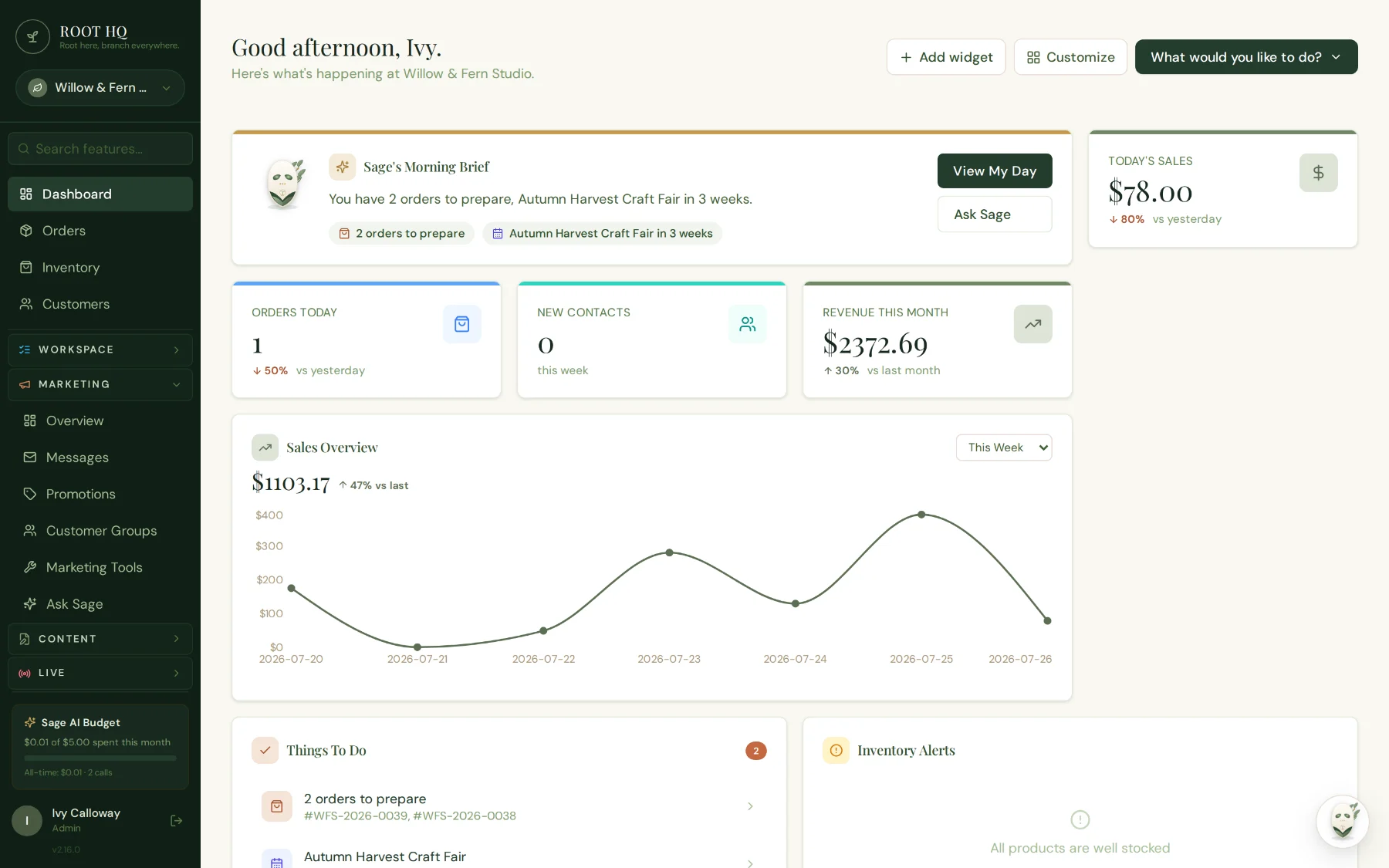This screenshot has height=868, width=1389.
Task: Click the Add widget button
Action: (946, 57)
